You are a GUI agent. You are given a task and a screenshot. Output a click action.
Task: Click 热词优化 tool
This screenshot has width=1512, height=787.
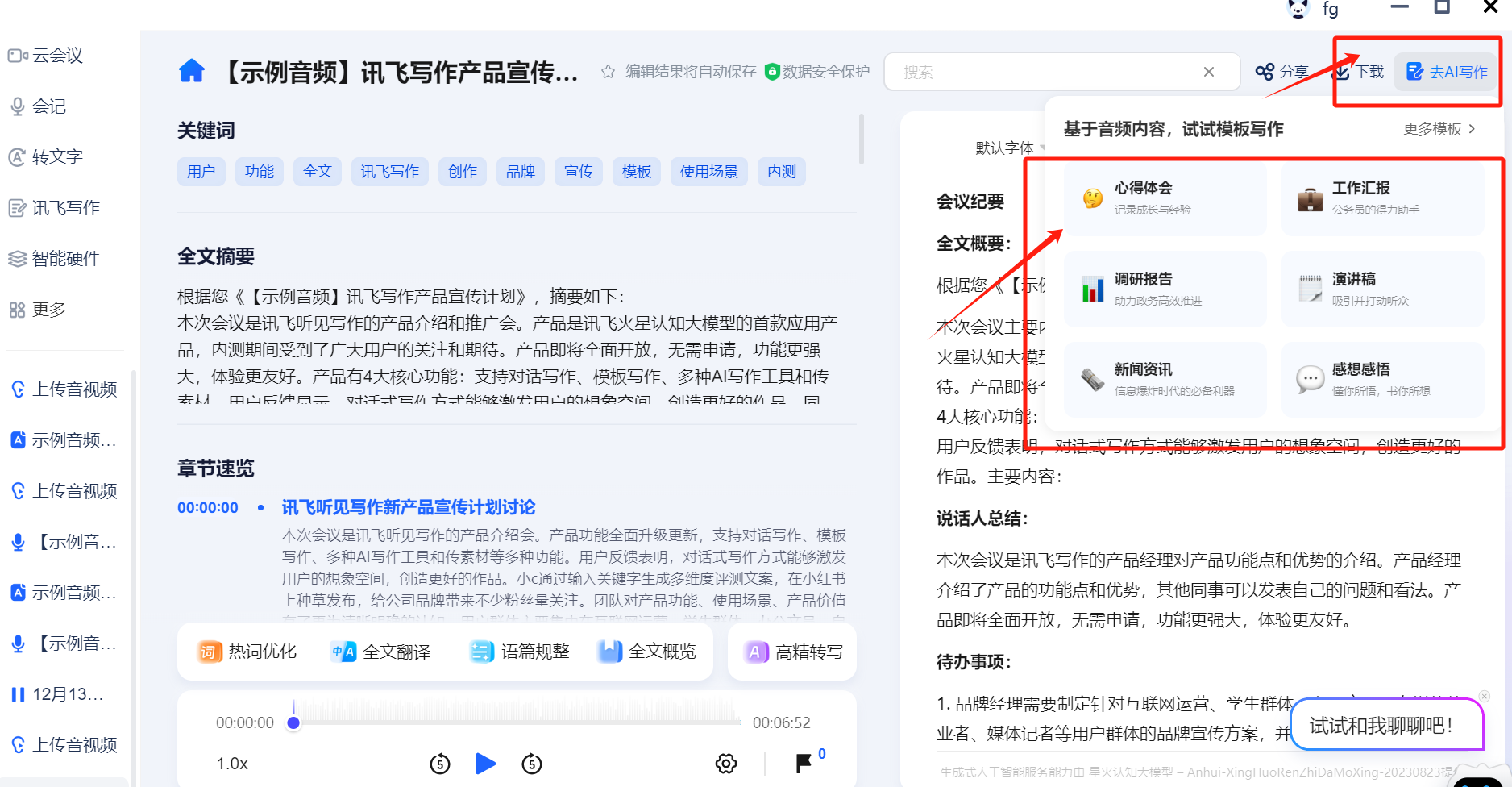[247, 652]
